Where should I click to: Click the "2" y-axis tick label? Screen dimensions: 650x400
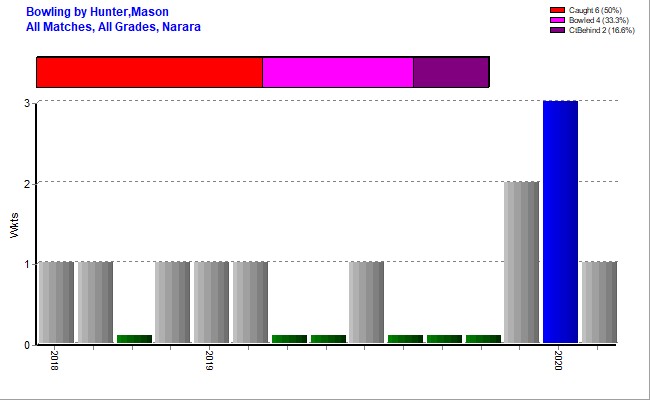pos(27,184)
